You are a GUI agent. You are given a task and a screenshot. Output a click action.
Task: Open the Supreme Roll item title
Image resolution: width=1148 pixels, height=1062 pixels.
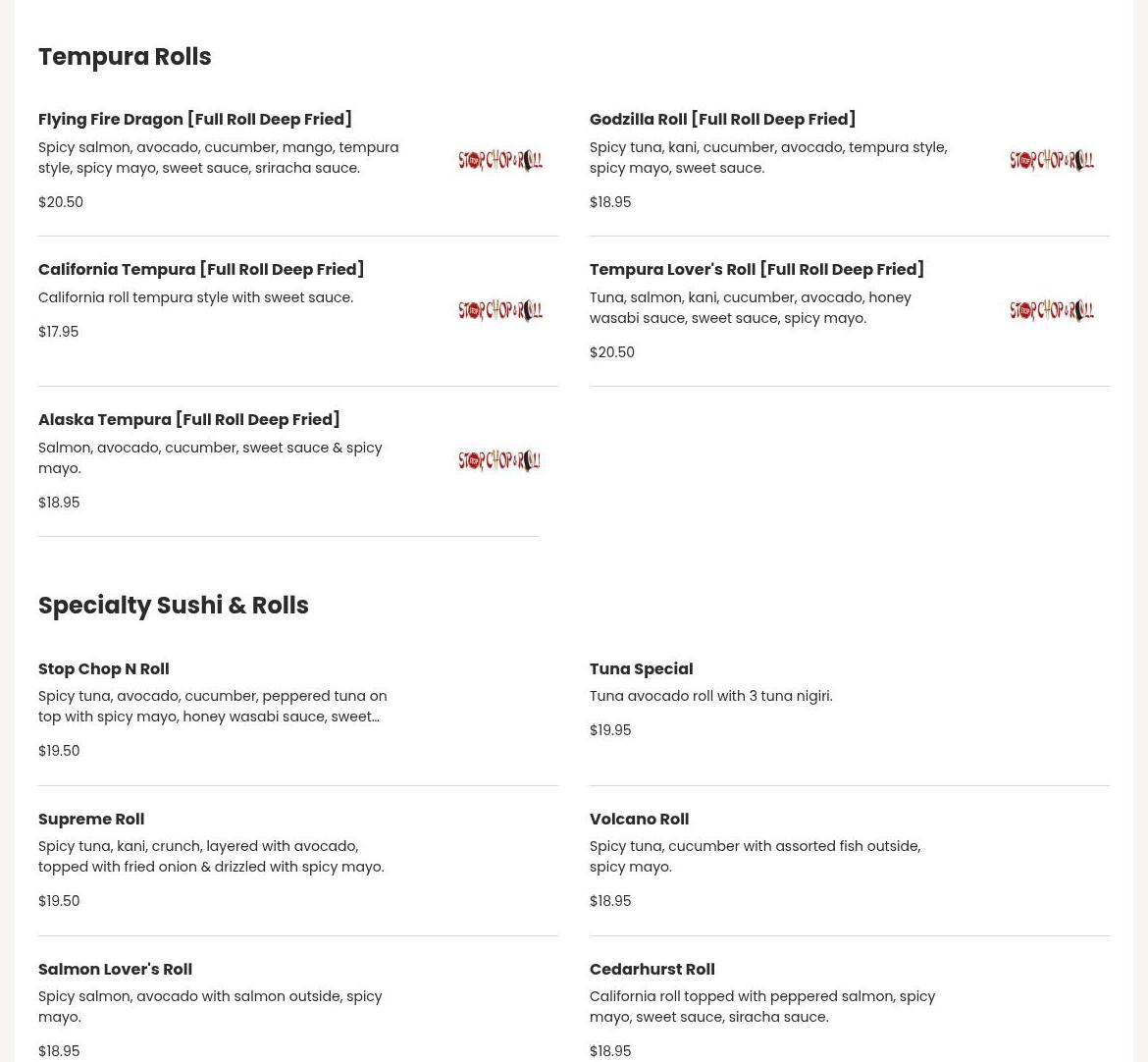pos(91,819)
